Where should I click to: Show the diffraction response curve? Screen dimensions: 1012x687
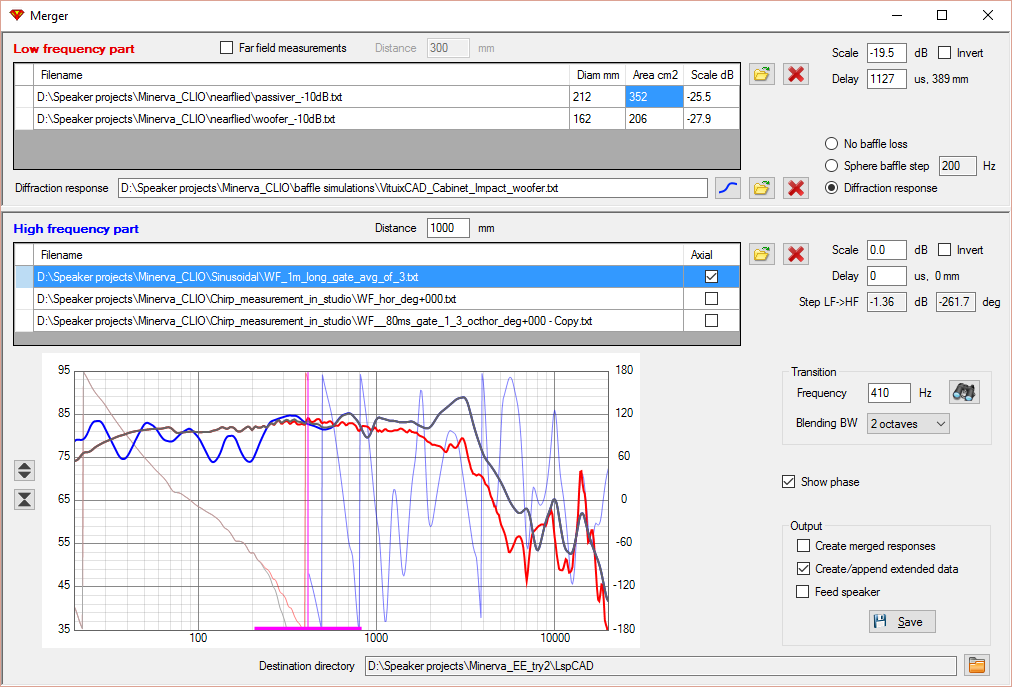point(728,188)
